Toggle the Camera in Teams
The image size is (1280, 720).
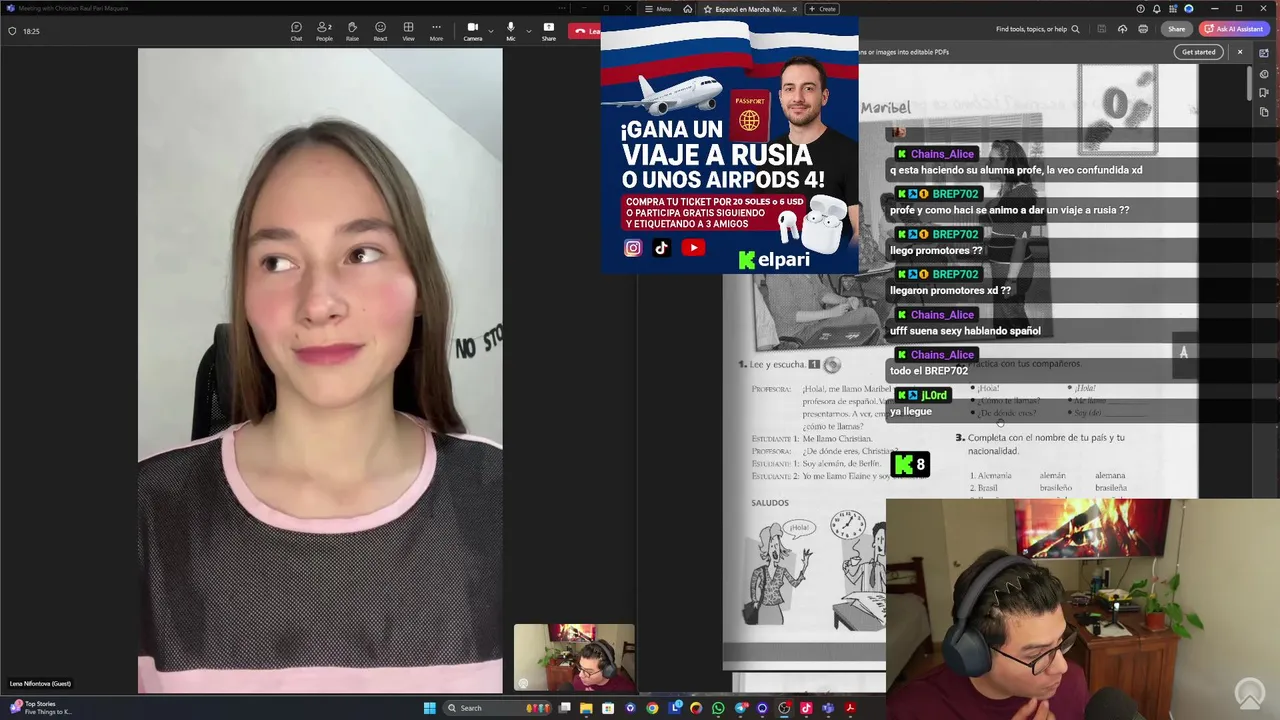click(473, 31)
